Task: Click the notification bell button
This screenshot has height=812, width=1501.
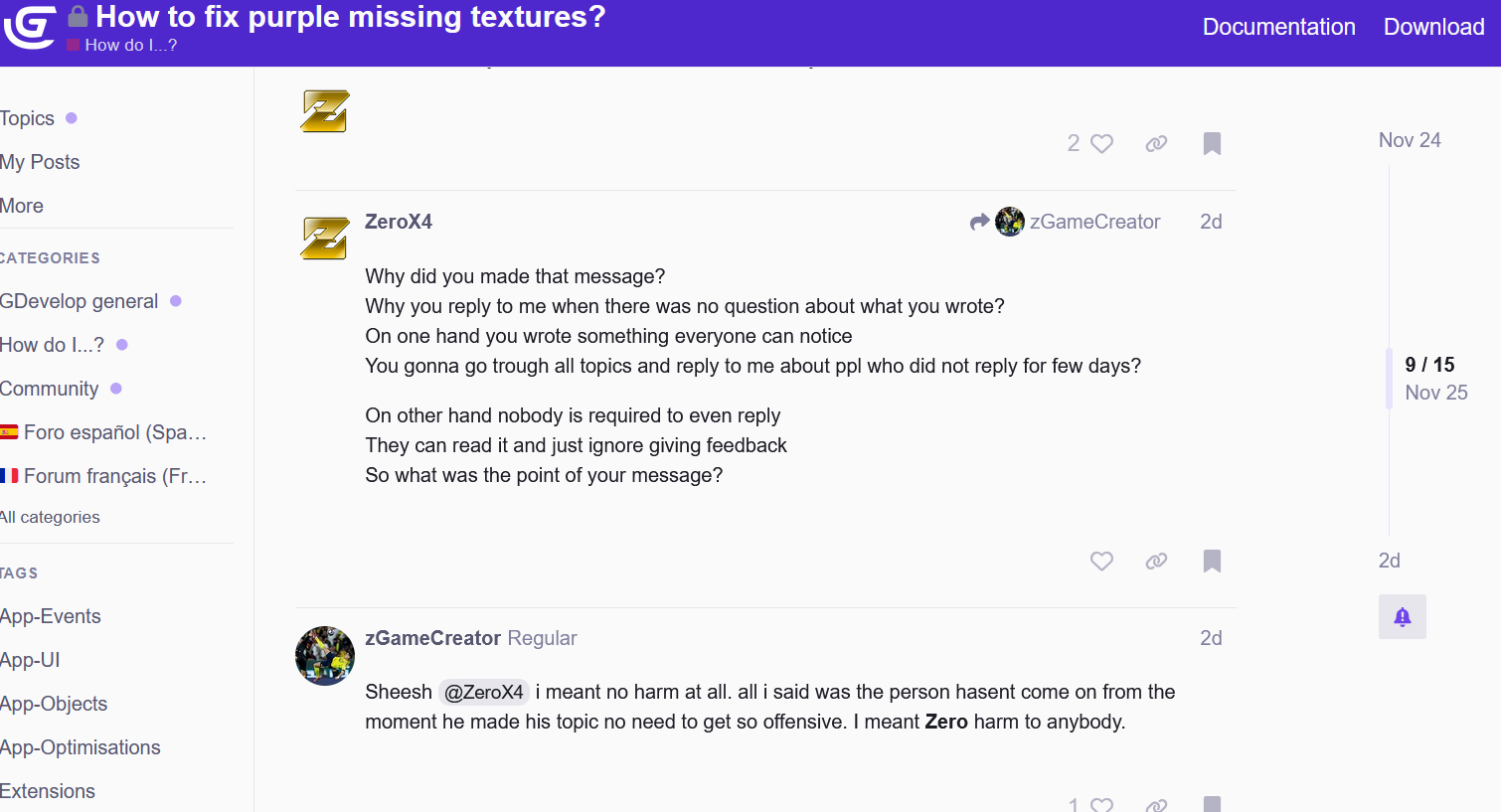Action: (x=1402, y=617)
